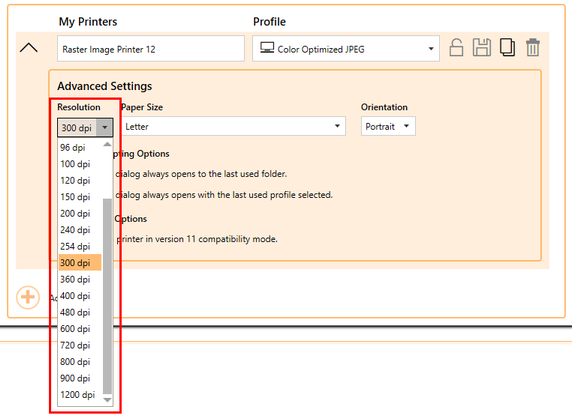Click the resolution list scrollbar thumb
Screen dimensions: 572x419
click(x=107, y=296)
